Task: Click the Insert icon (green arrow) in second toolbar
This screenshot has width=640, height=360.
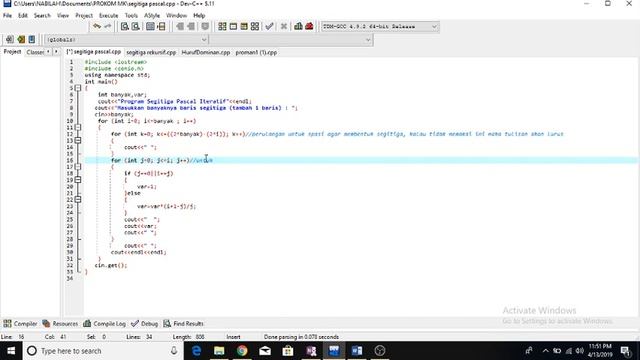Action: click(21, 40)
